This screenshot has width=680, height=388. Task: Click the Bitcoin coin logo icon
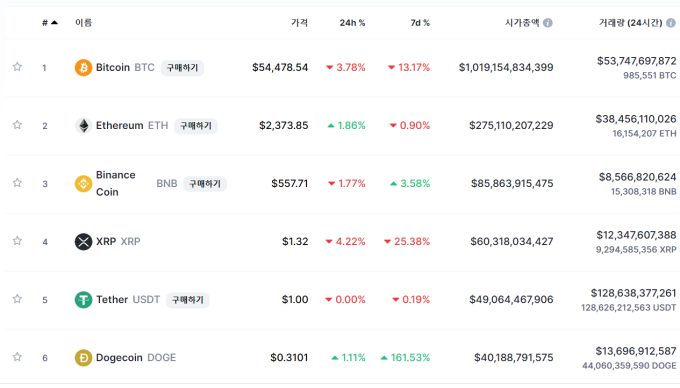(x=83, y=68)
